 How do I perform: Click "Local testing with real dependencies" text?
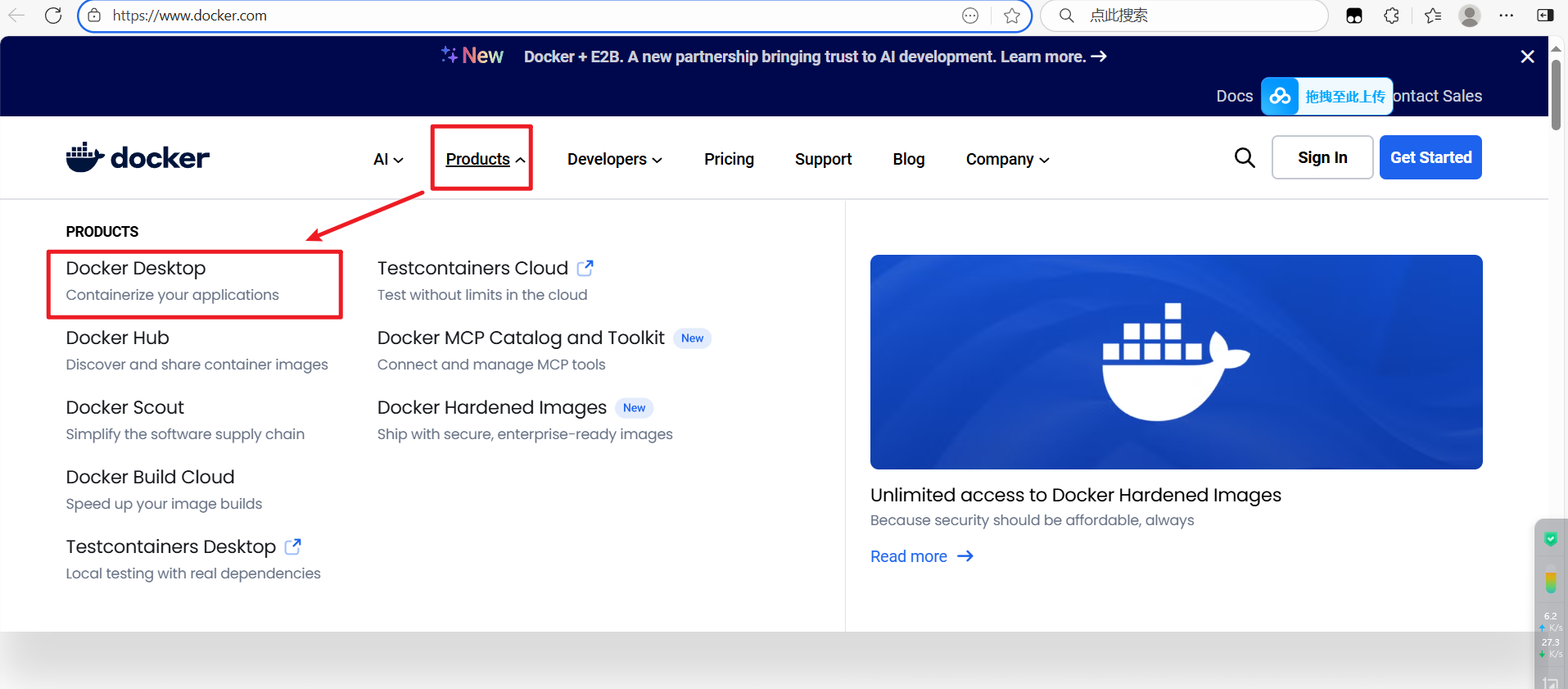click(x=193, y=573)
